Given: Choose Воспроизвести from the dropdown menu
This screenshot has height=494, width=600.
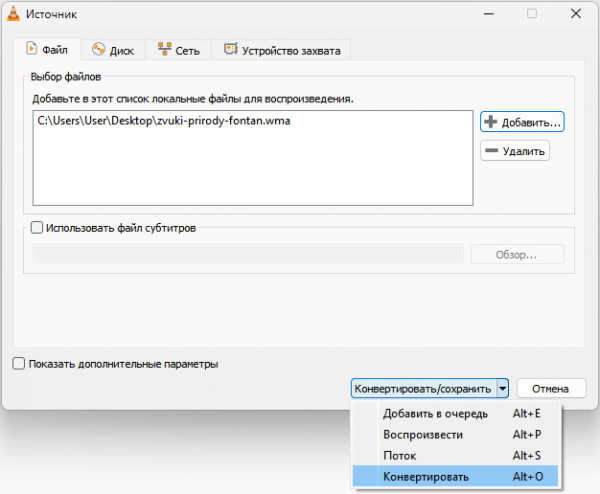Looking at the screenshot, I should click(455, 435).
